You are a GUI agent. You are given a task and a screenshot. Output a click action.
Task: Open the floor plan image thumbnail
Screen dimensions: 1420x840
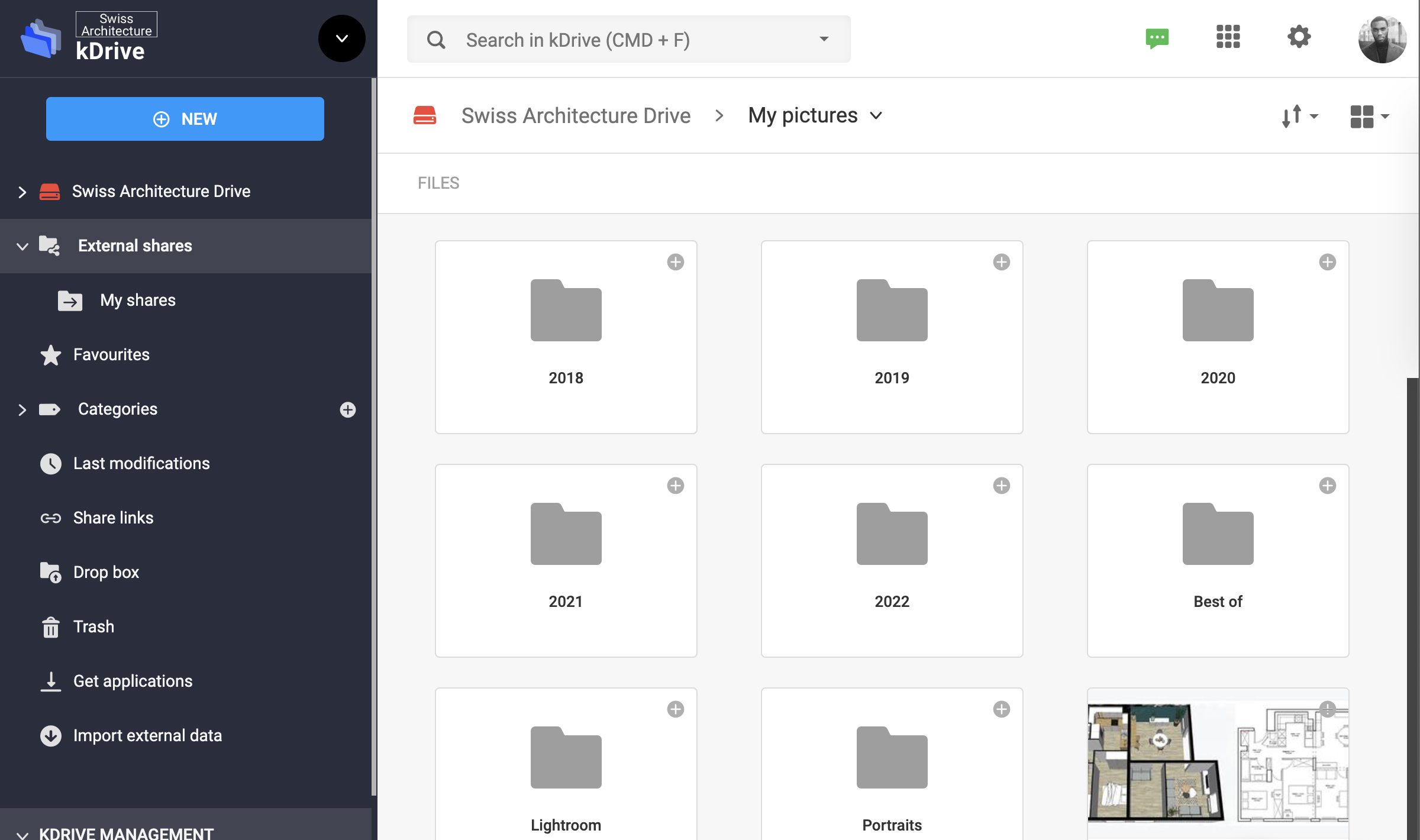coord(1217,763)
